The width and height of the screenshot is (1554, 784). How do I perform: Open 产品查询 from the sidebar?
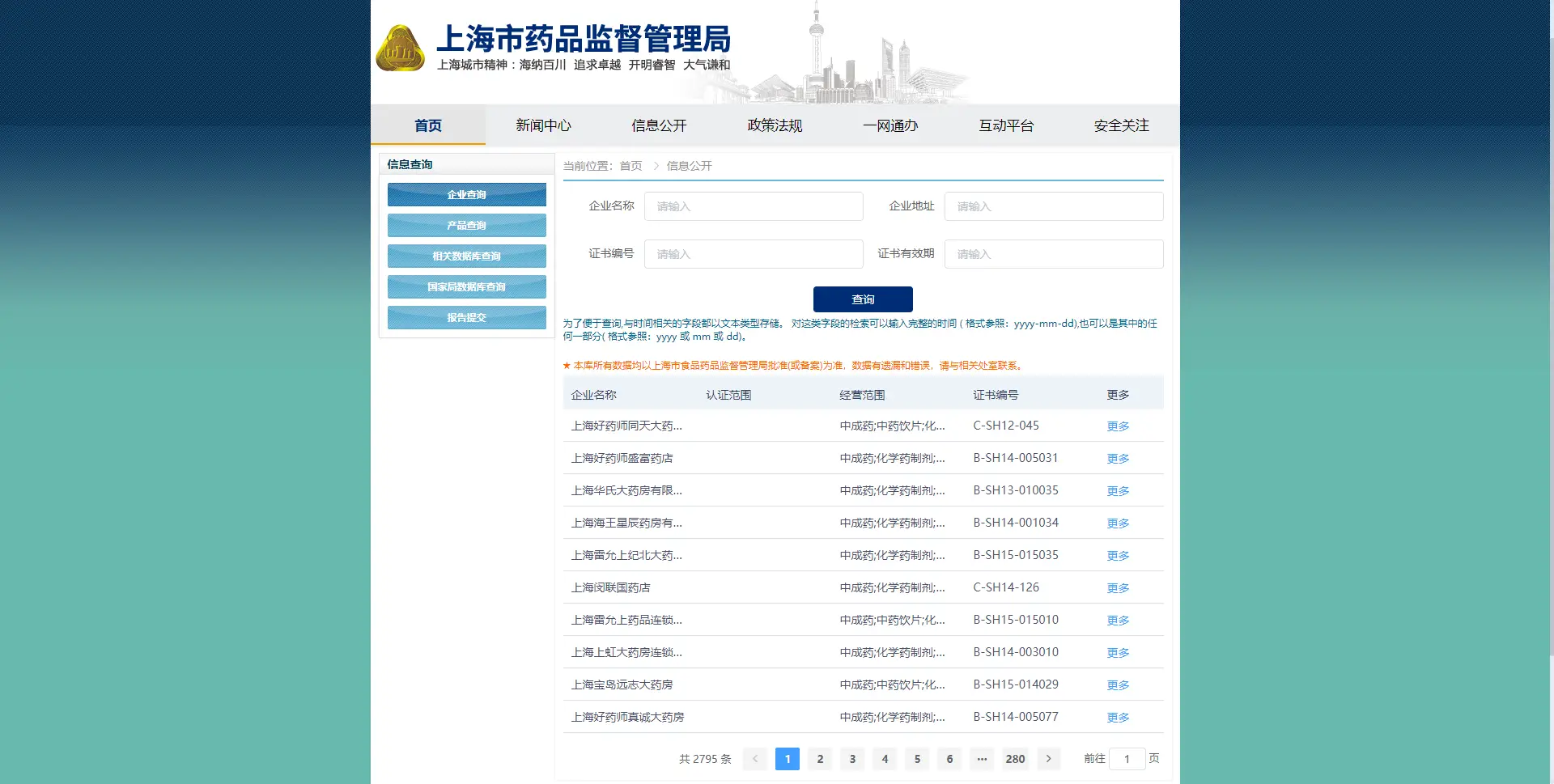pos(467,226)
